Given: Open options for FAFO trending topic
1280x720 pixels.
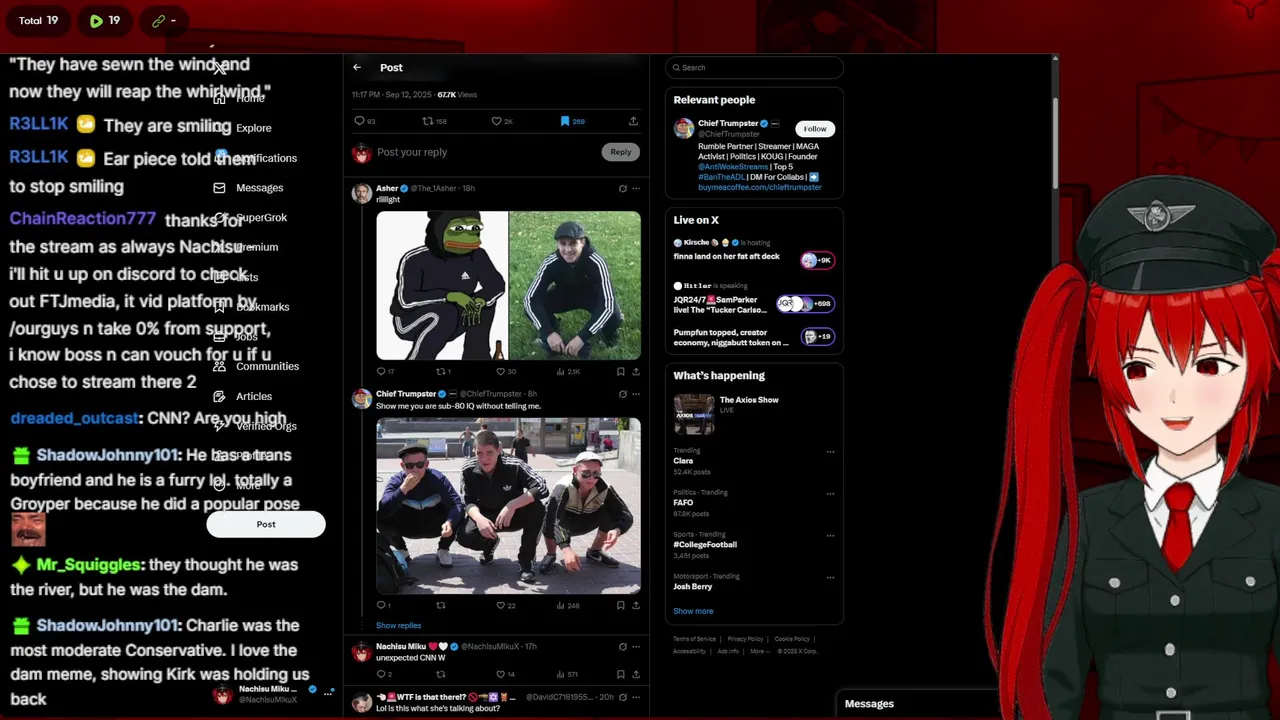Looking at the screenshot, I should [830, 494].
